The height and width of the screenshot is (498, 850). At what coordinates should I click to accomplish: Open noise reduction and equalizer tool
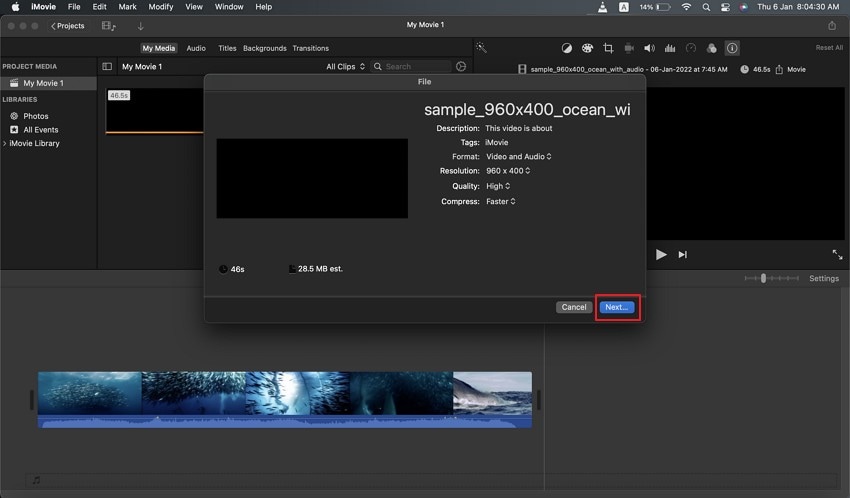670,48
